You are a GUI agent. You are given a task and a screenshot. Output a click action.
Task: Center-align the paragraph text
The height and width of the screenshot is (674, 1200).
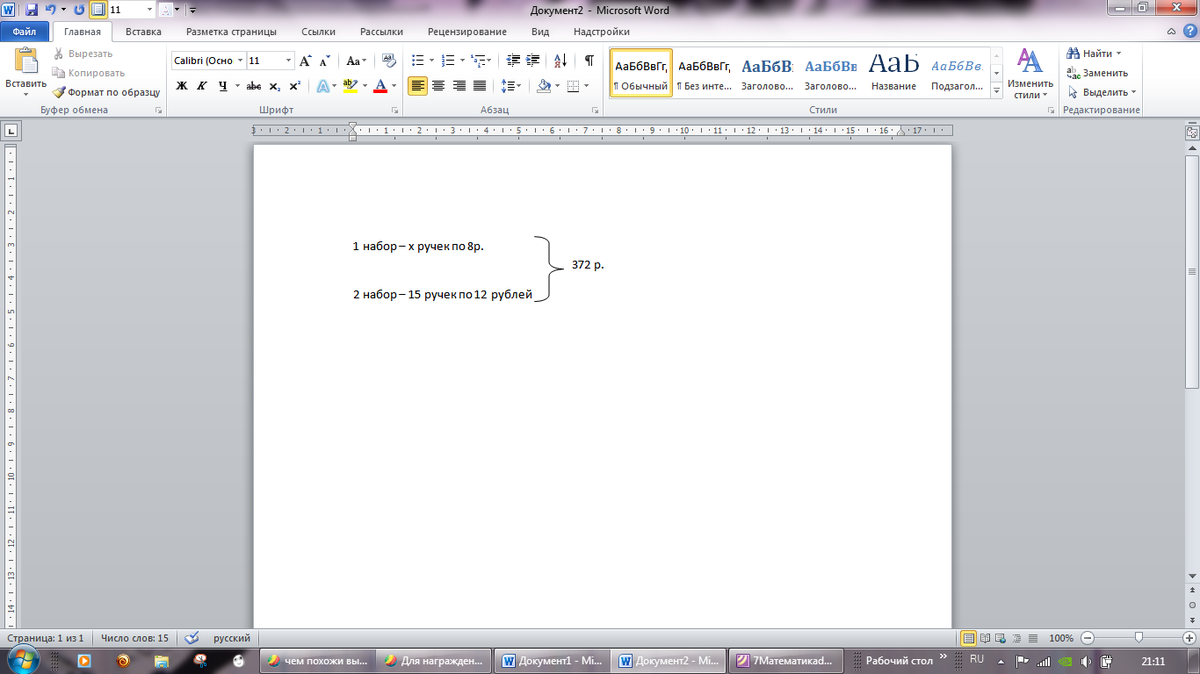point(438,86)
